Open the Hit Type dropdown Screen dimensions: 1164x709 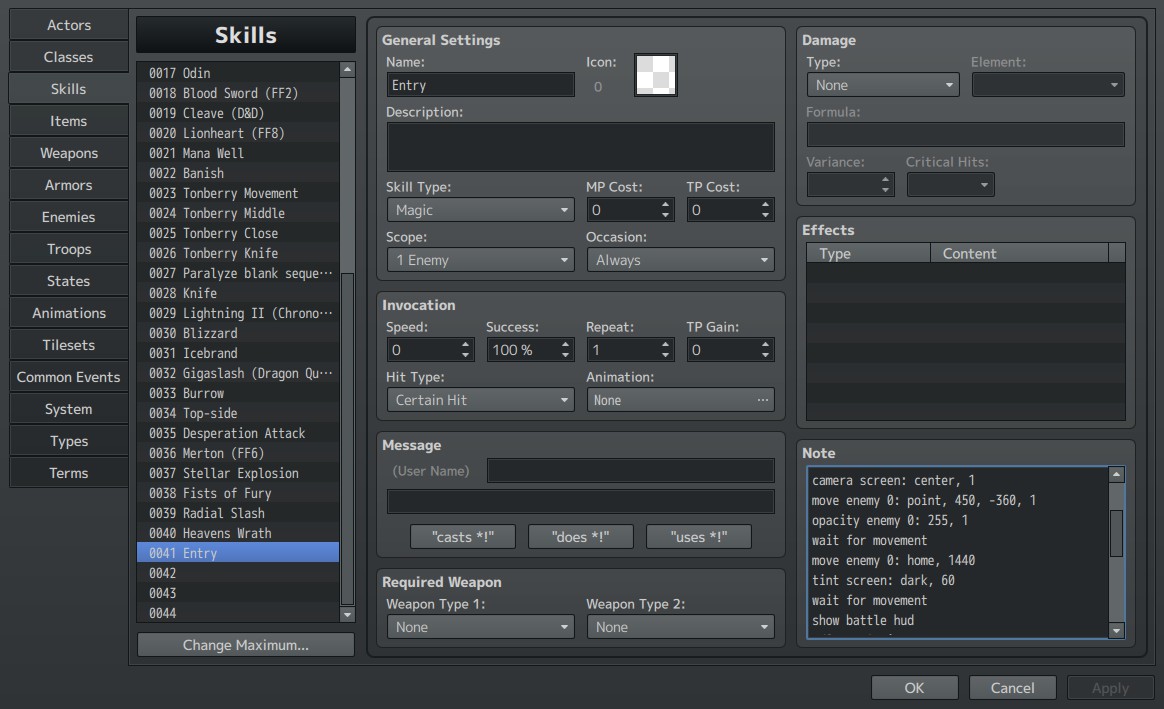[x=480, y=400]
